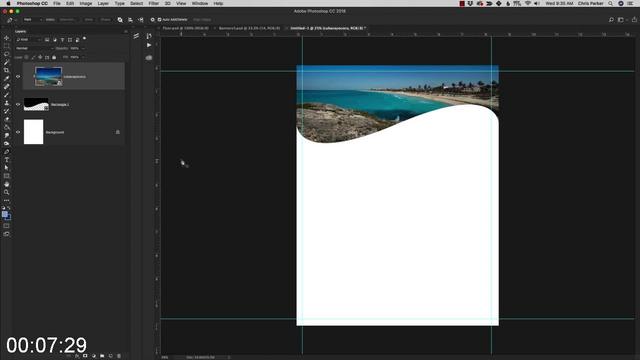
Task: Open the Libraries cloud panel icon
Action: (x=149, y=58)
